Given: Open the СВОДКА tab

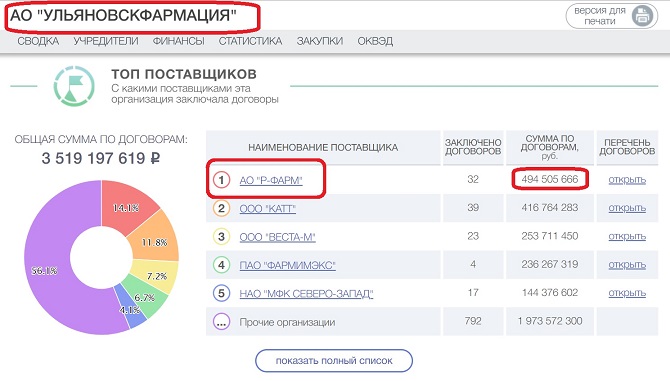Looking at the screenshot, I should (38, 41).
